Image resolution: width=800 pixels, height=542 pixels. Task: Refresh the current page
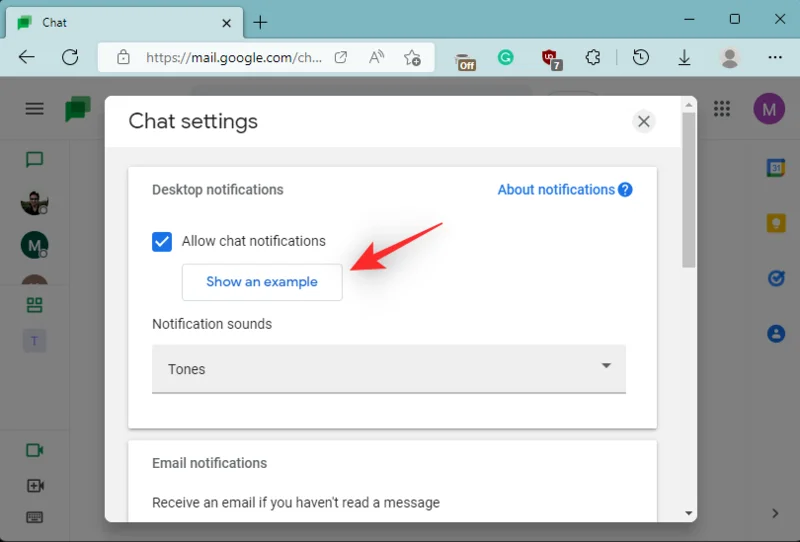pyautogui.click(x=70, y=57)
